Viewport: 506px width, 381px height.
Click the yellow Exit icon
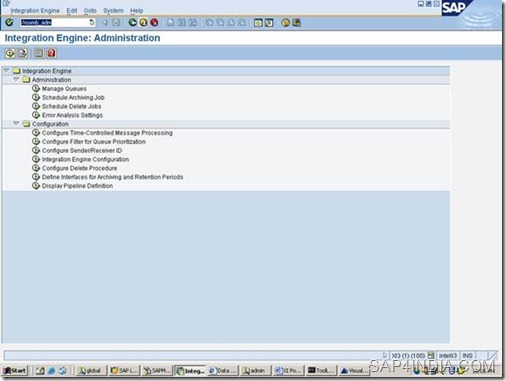tap(143, 22)
